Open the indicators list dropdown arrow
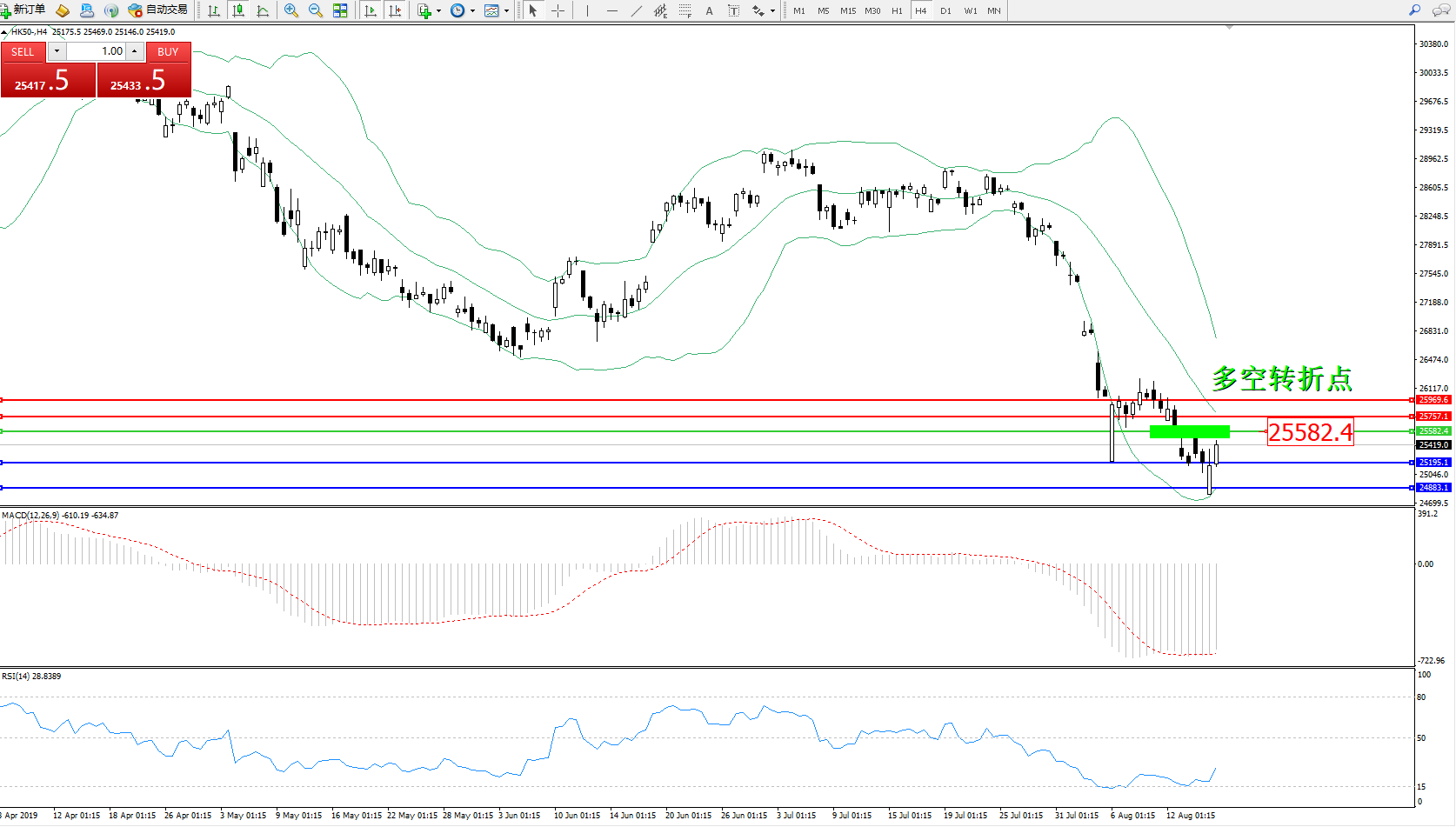The height and width of the screenshot is (827, 1456). (438, 10)
